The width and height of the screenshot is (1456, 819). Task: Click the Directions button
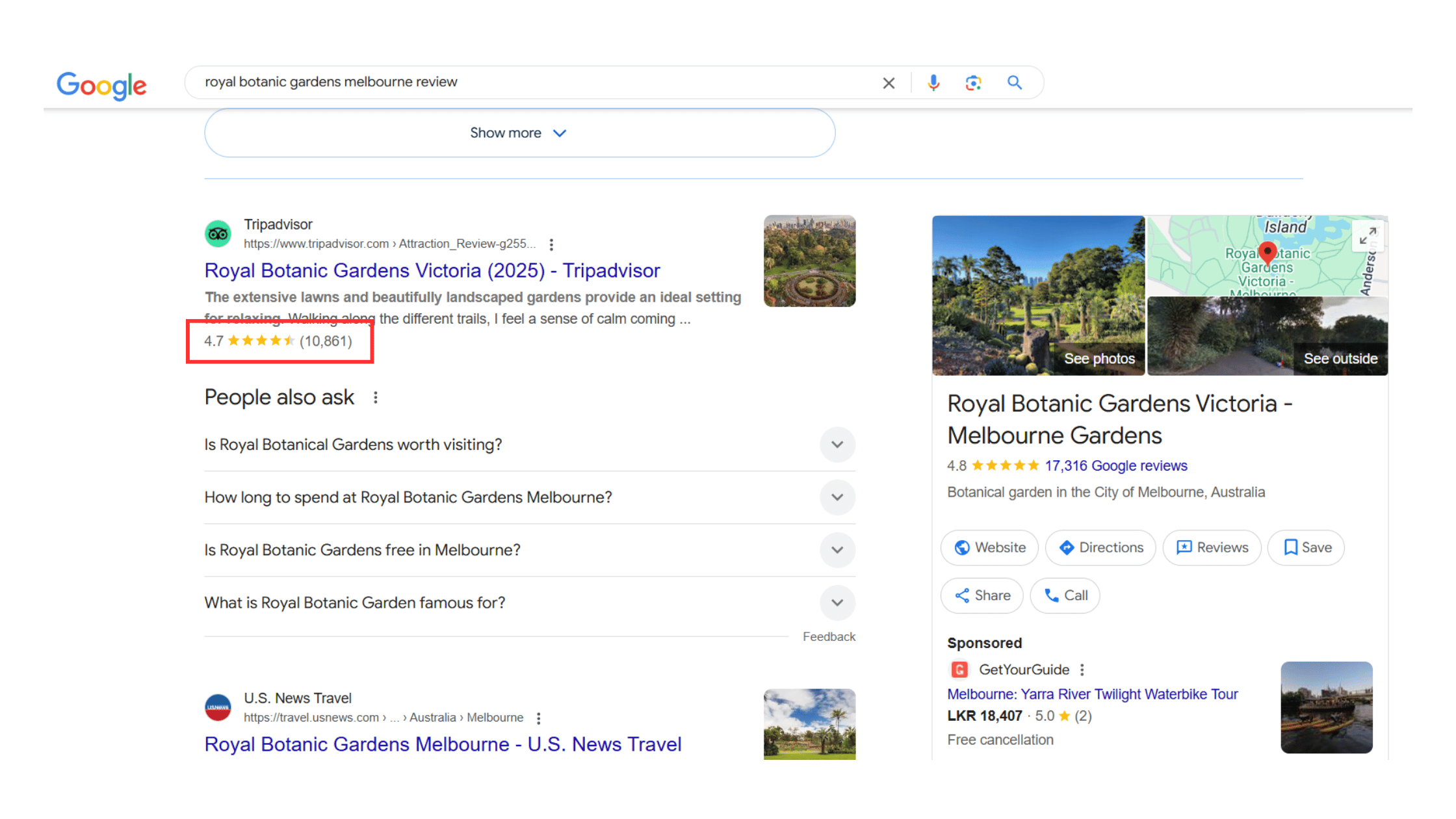tap(1100, 548)
